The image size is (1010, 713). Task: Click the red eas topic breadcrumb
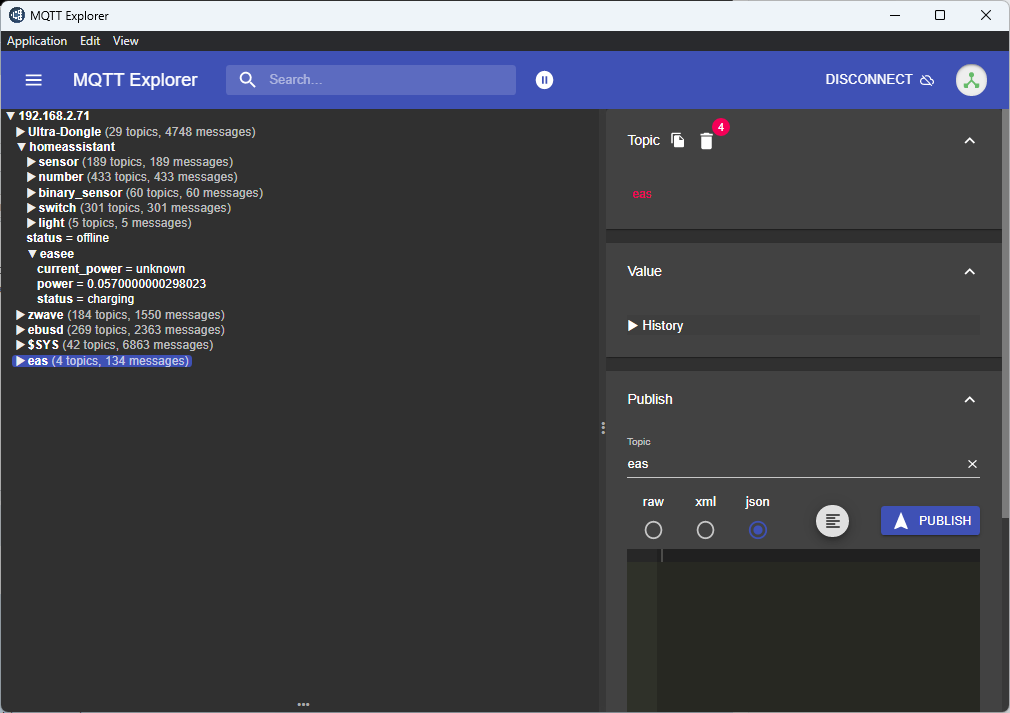[642, 194]
